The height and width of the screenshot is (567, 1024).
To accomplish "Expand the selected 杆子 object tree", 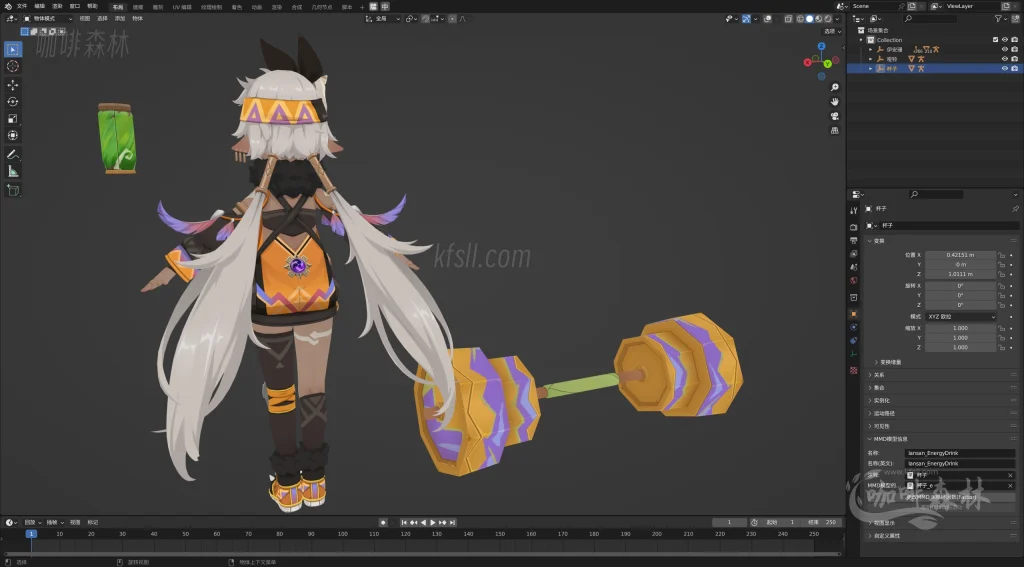I will click(x=871, y=69).
